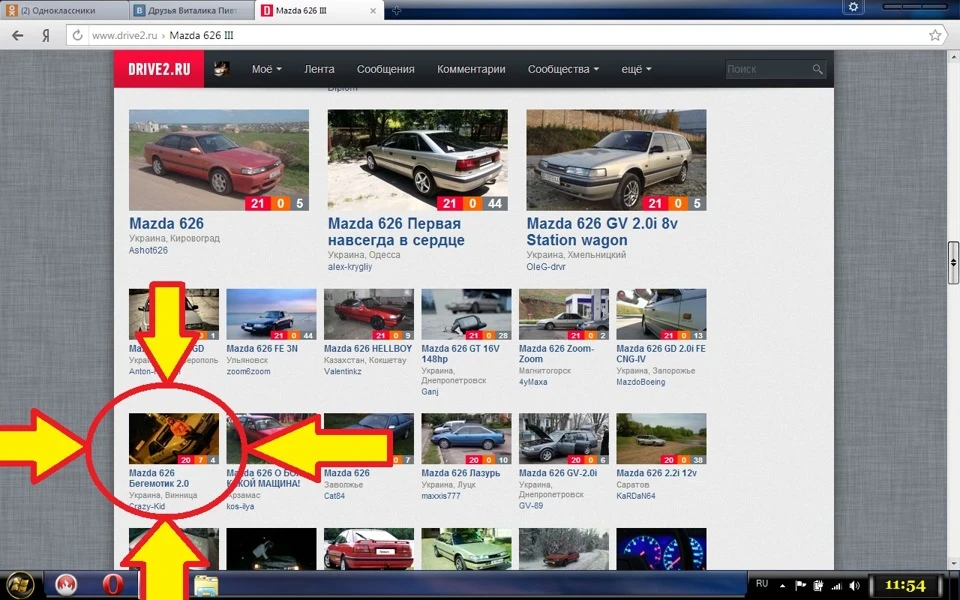Click the network signal tray icon
Image resolution: width=960 pixels, height=600 pixels.
tap(836, 586)
